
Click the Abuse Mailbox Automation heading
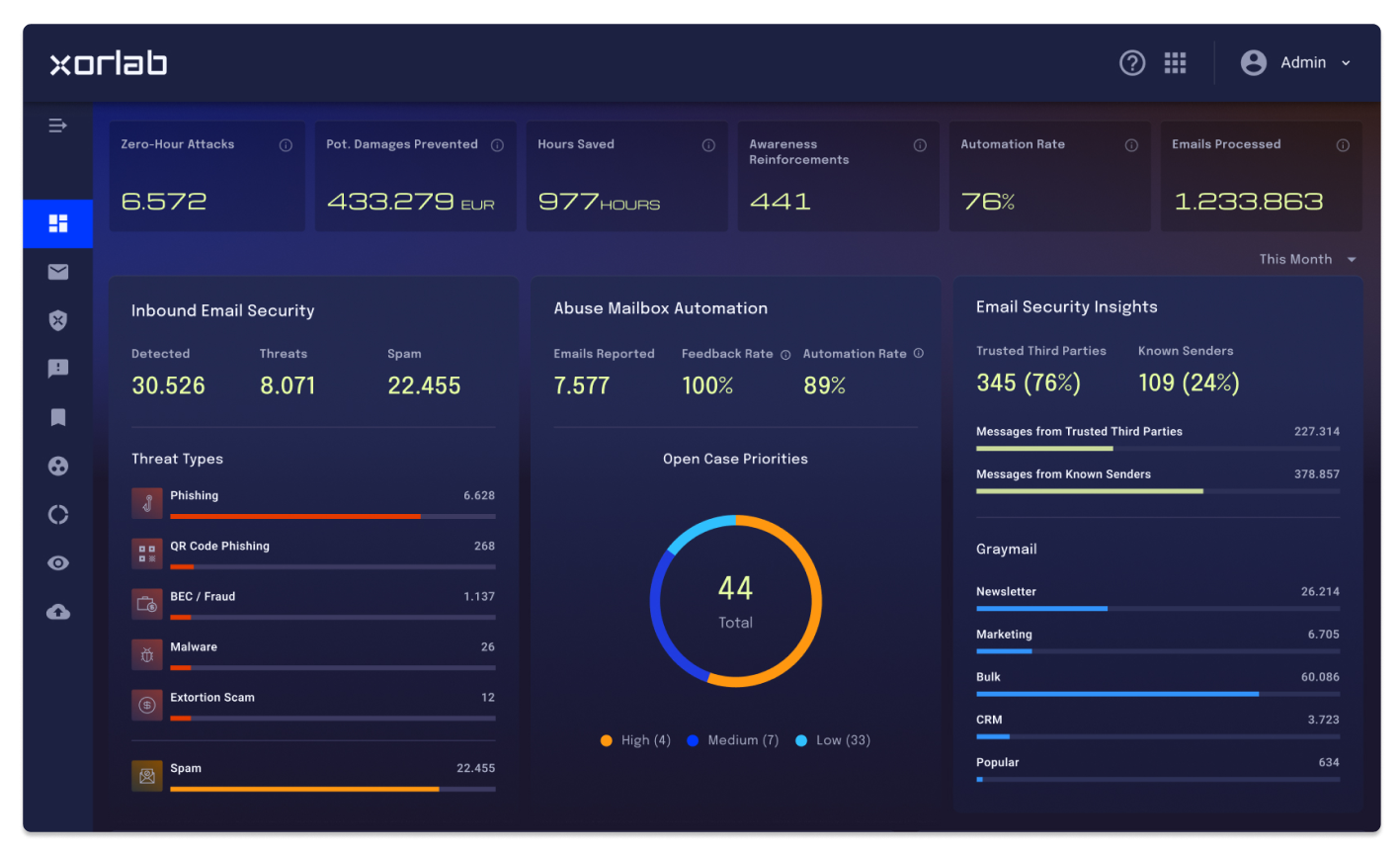point(661,308)
